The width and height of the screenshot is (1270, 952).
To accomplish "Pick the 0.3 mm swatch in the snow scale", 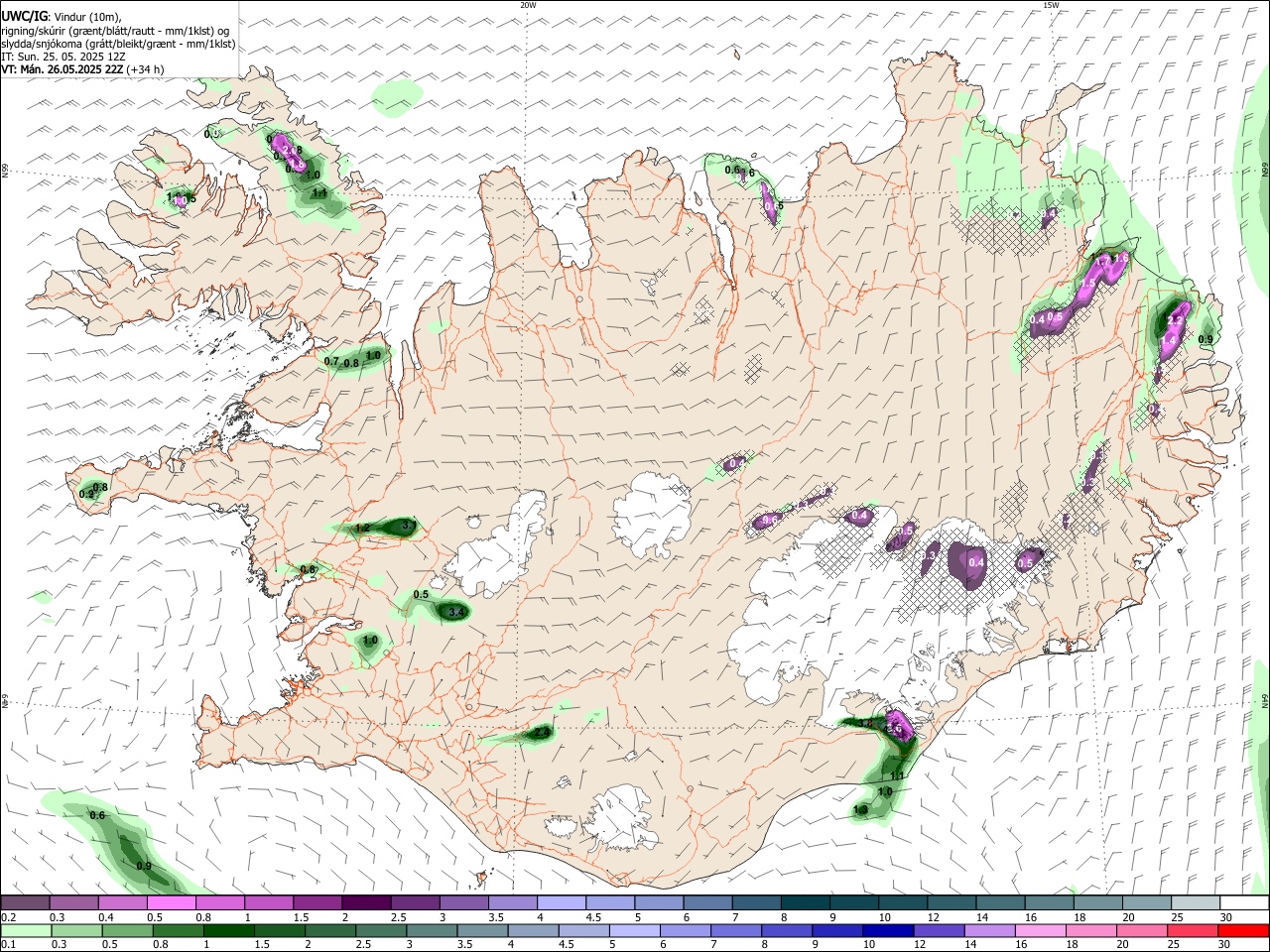I will 73,903.
